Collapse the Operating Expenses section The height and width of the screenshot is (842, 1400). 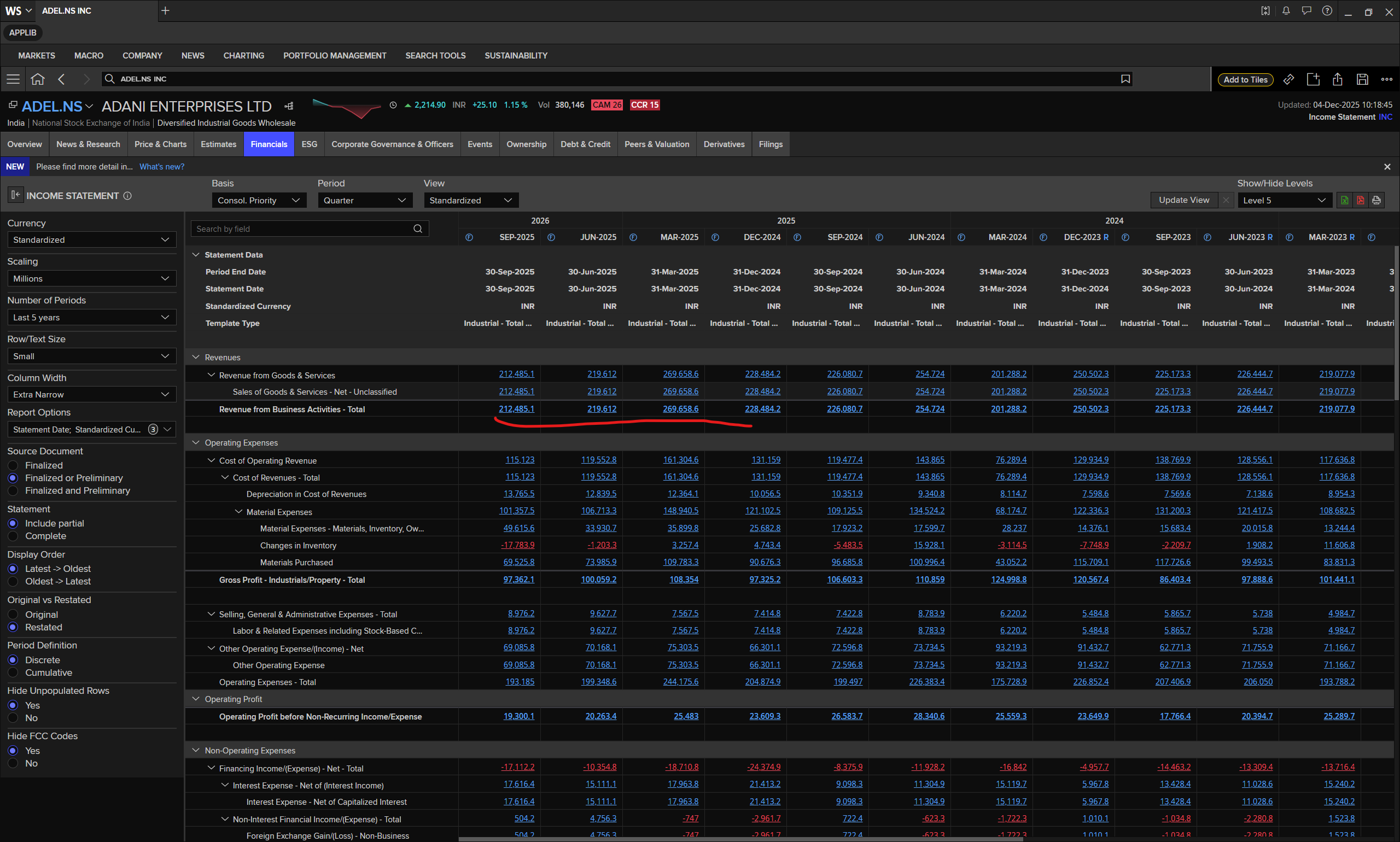tap(196, 442)
